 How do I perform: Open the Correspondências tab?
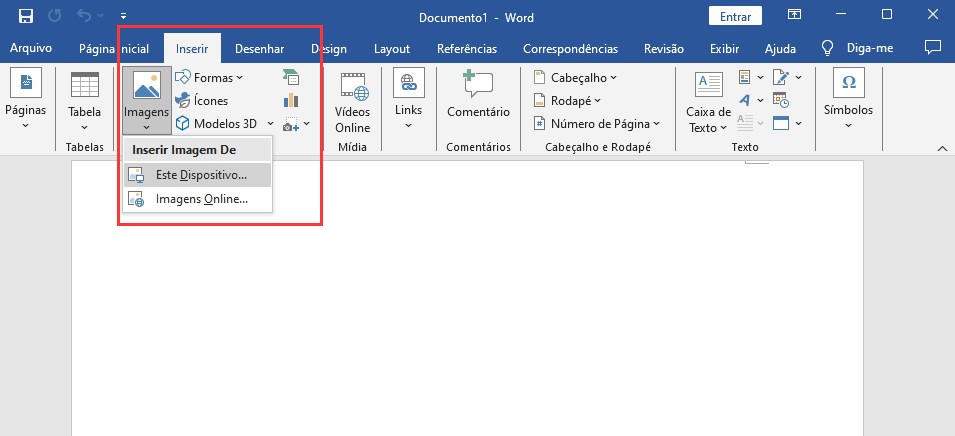click(570, 49)
